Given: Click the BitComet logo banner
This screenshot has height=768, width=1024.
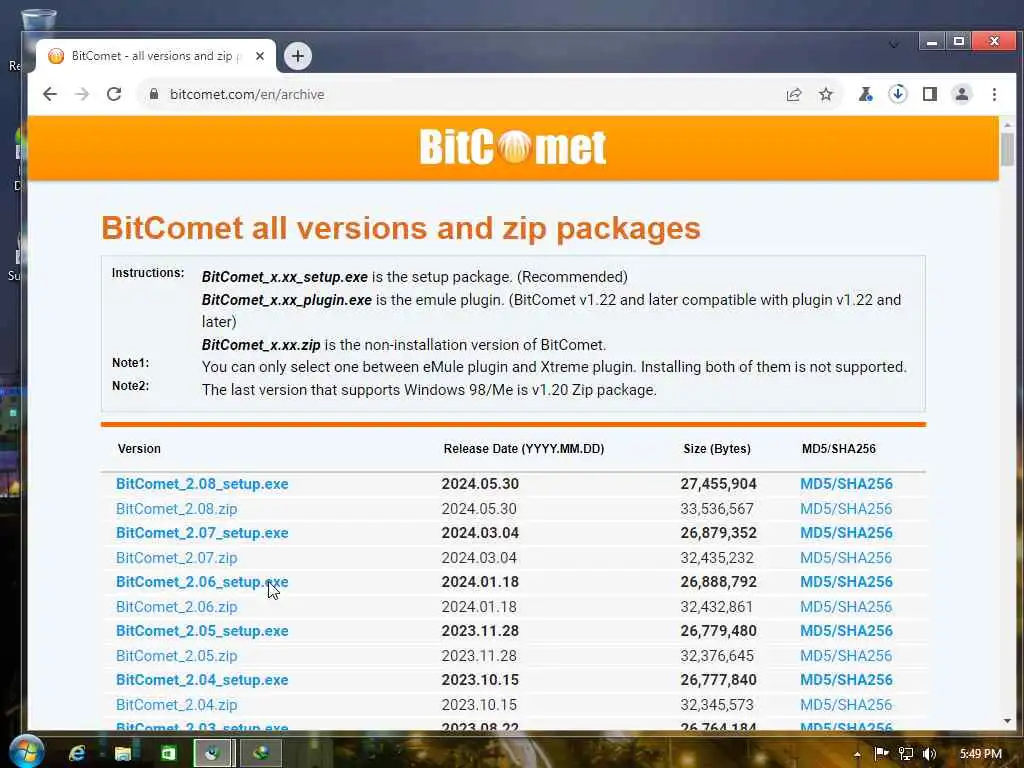Looking at the screenshot, I should click(x=513, y=148).
